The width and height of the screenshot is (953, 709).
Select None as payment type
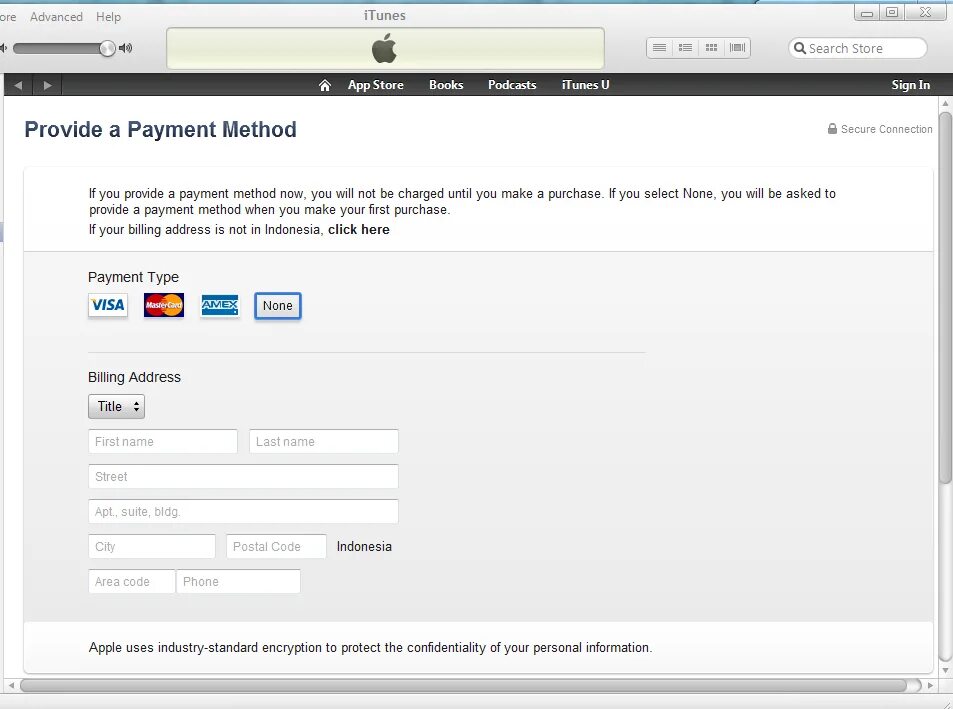(278, 306)
